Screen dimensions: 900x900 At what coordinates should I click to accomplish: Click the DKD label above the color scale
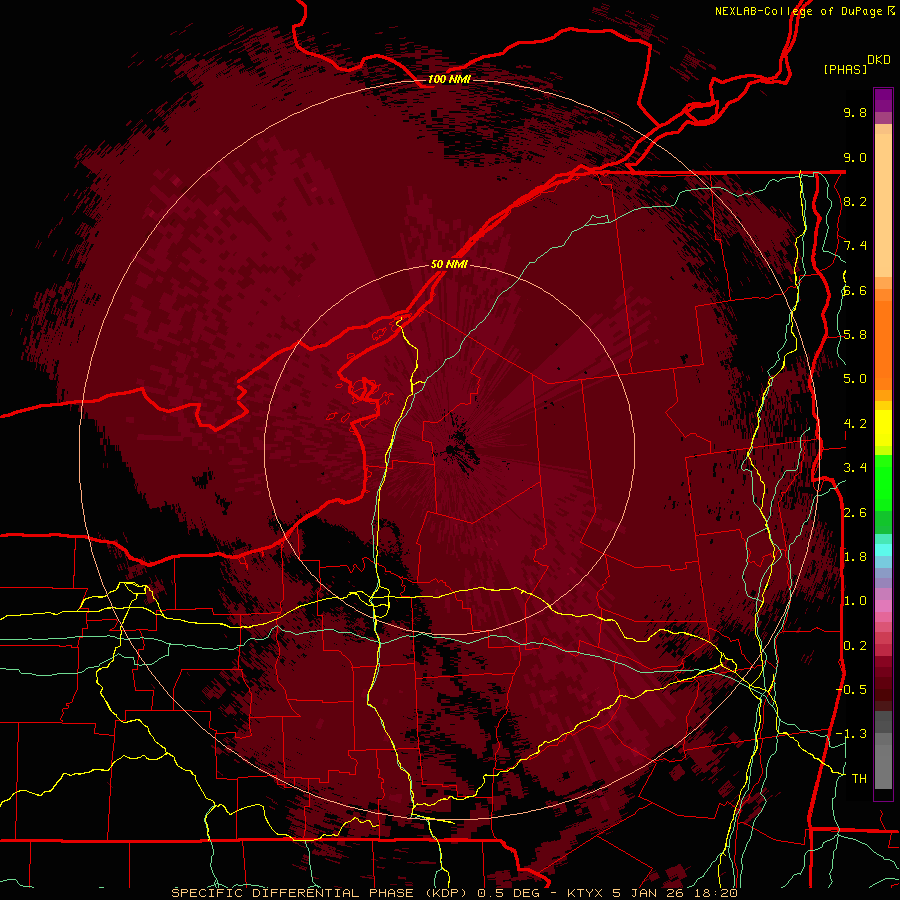(878, 60)
